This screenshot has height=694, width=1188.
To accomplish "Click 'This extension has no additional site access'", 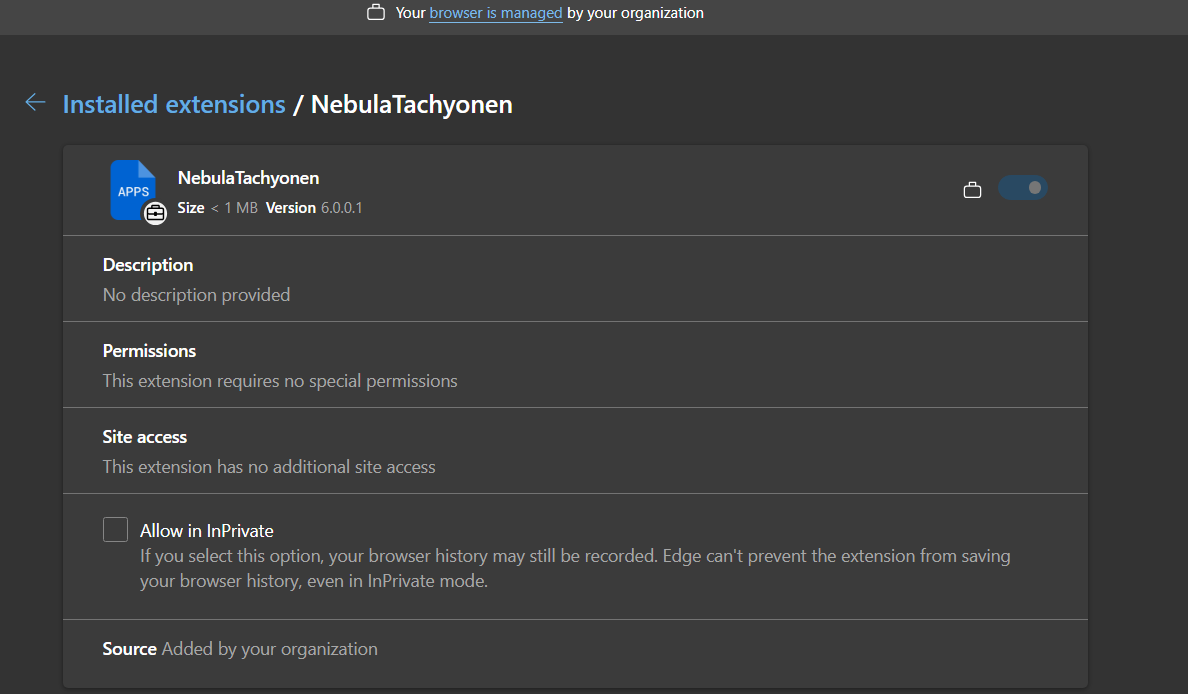I will click(x=269, y=467).
